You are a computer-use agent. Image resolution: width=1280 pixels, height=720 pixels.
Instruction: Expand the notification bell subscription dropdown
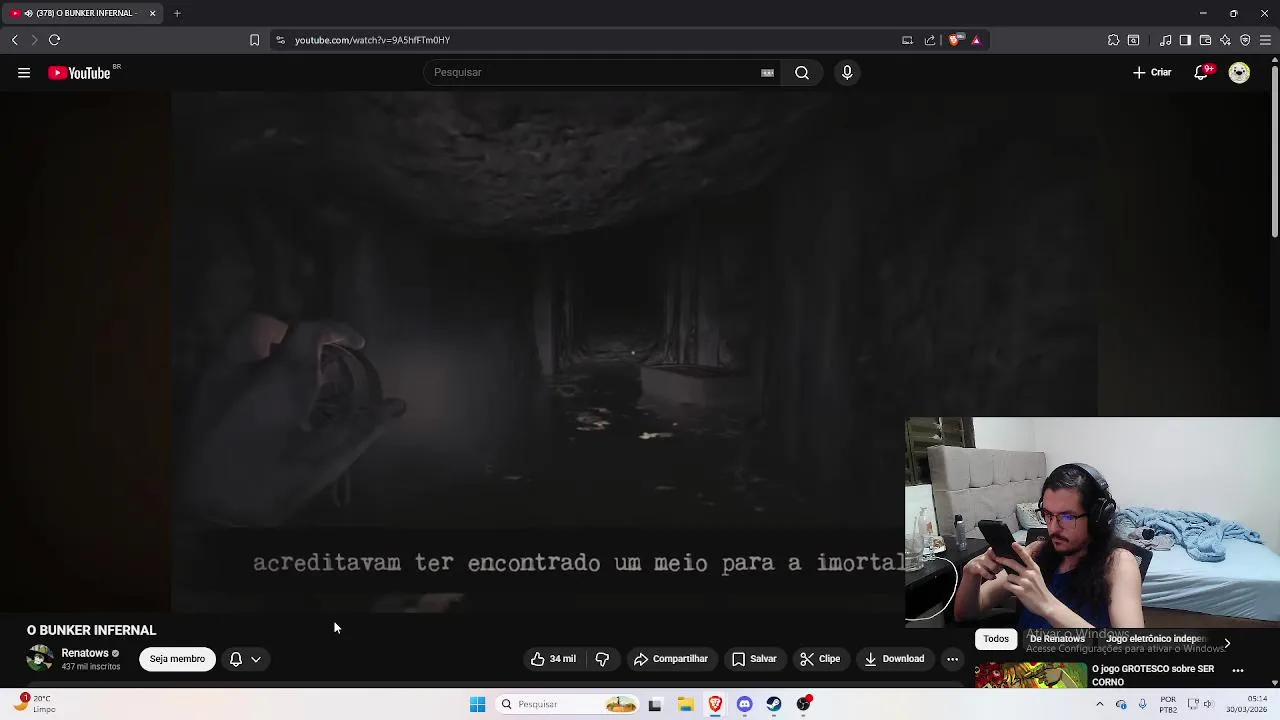[x=245, y=659]
